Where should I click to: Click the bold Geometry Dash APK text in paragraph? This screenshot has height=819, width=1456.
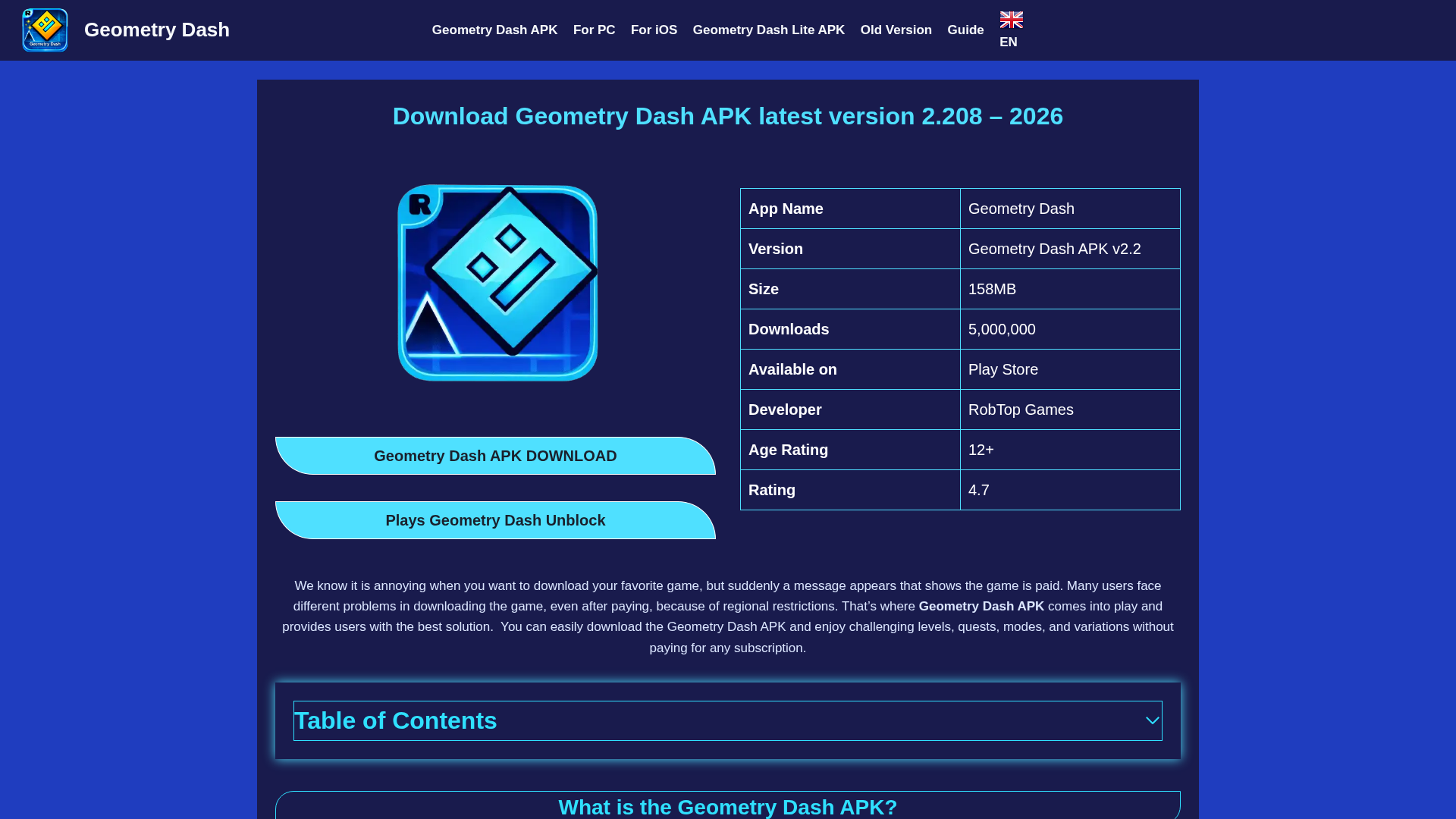981,607
